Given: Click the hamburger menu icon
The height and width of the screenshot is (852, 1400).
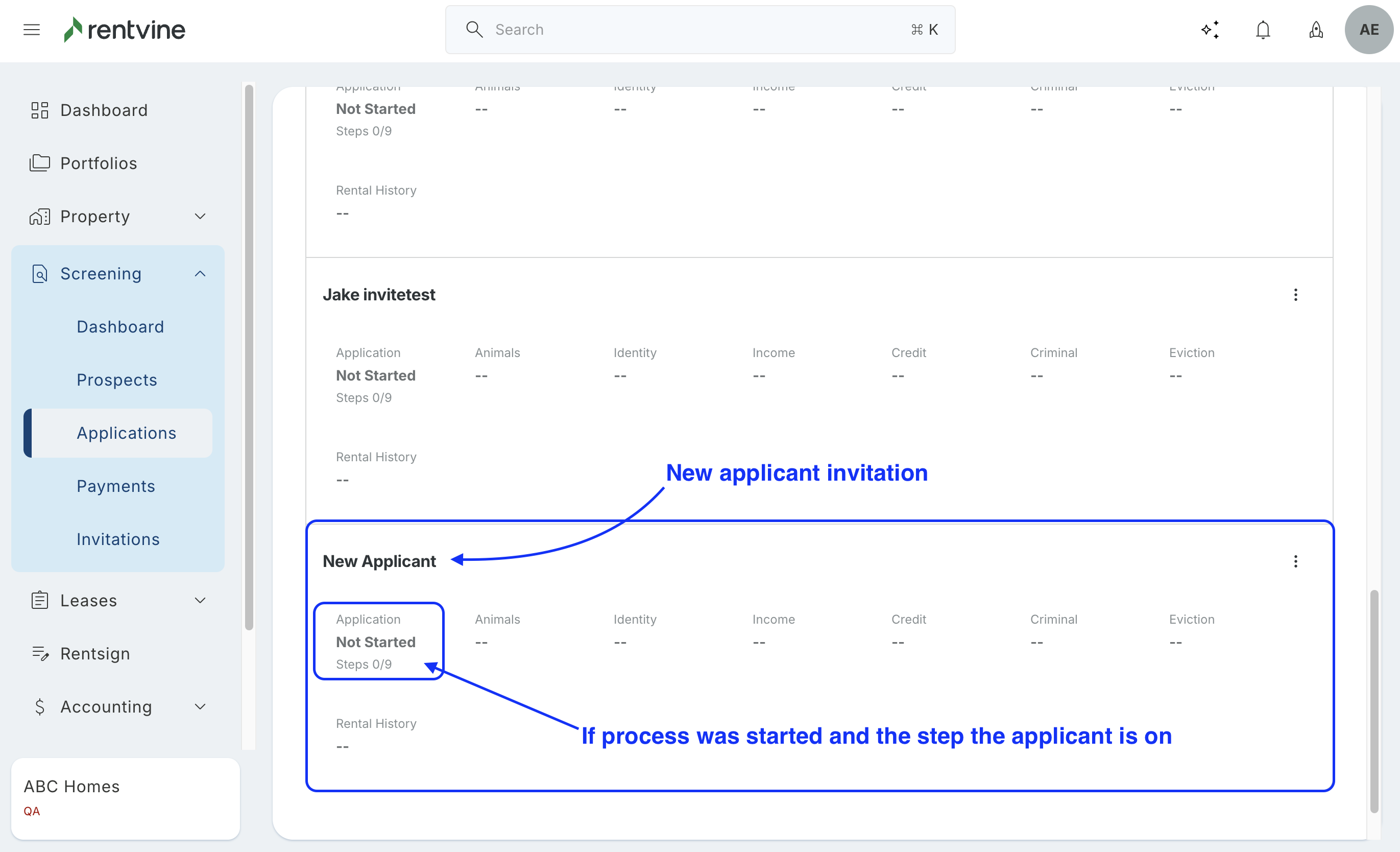Looking at the screenshot, I should [31, 30].
